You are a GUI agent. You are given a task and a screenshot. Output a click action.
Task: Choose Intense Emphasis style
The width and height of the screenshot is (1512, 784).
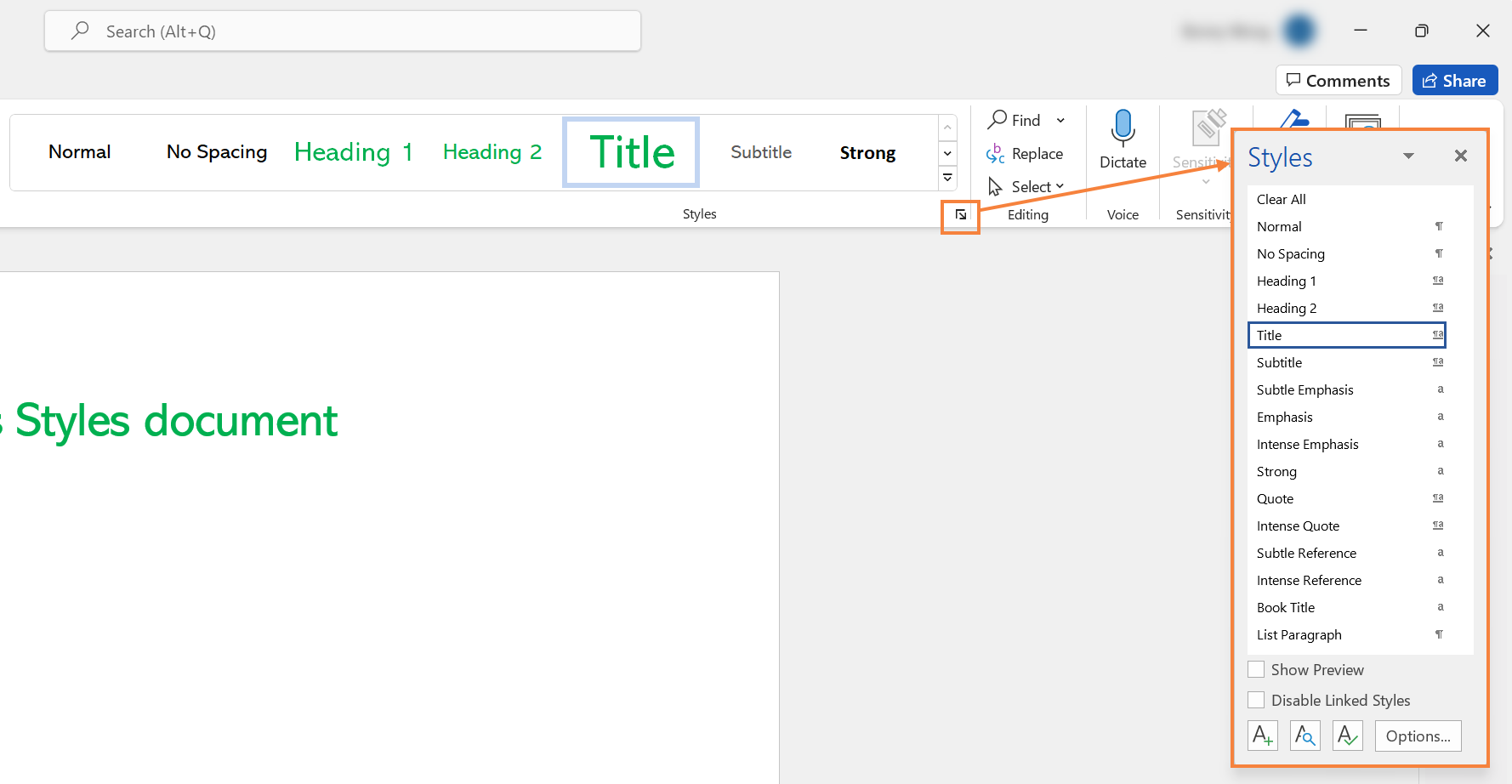[1347, 444]
